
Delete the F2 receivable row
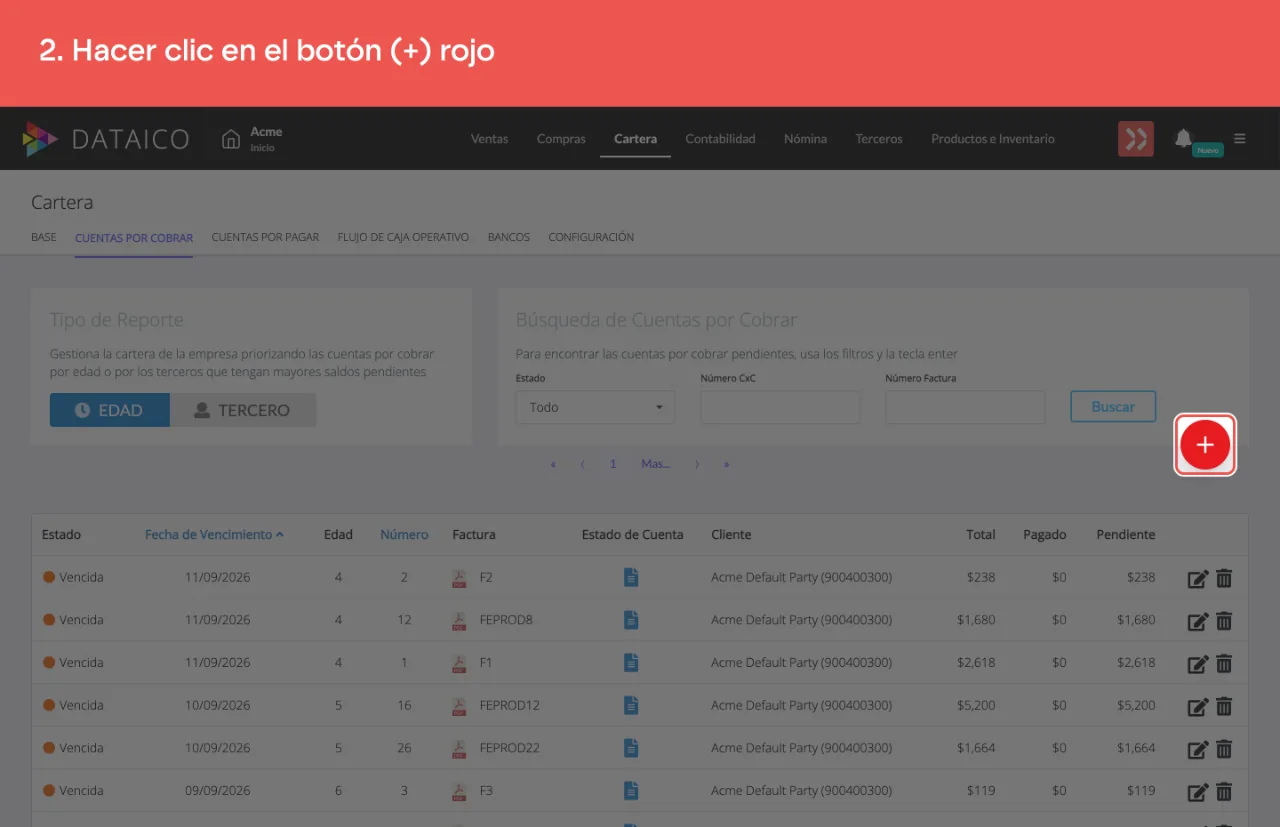pos(1224,578)
